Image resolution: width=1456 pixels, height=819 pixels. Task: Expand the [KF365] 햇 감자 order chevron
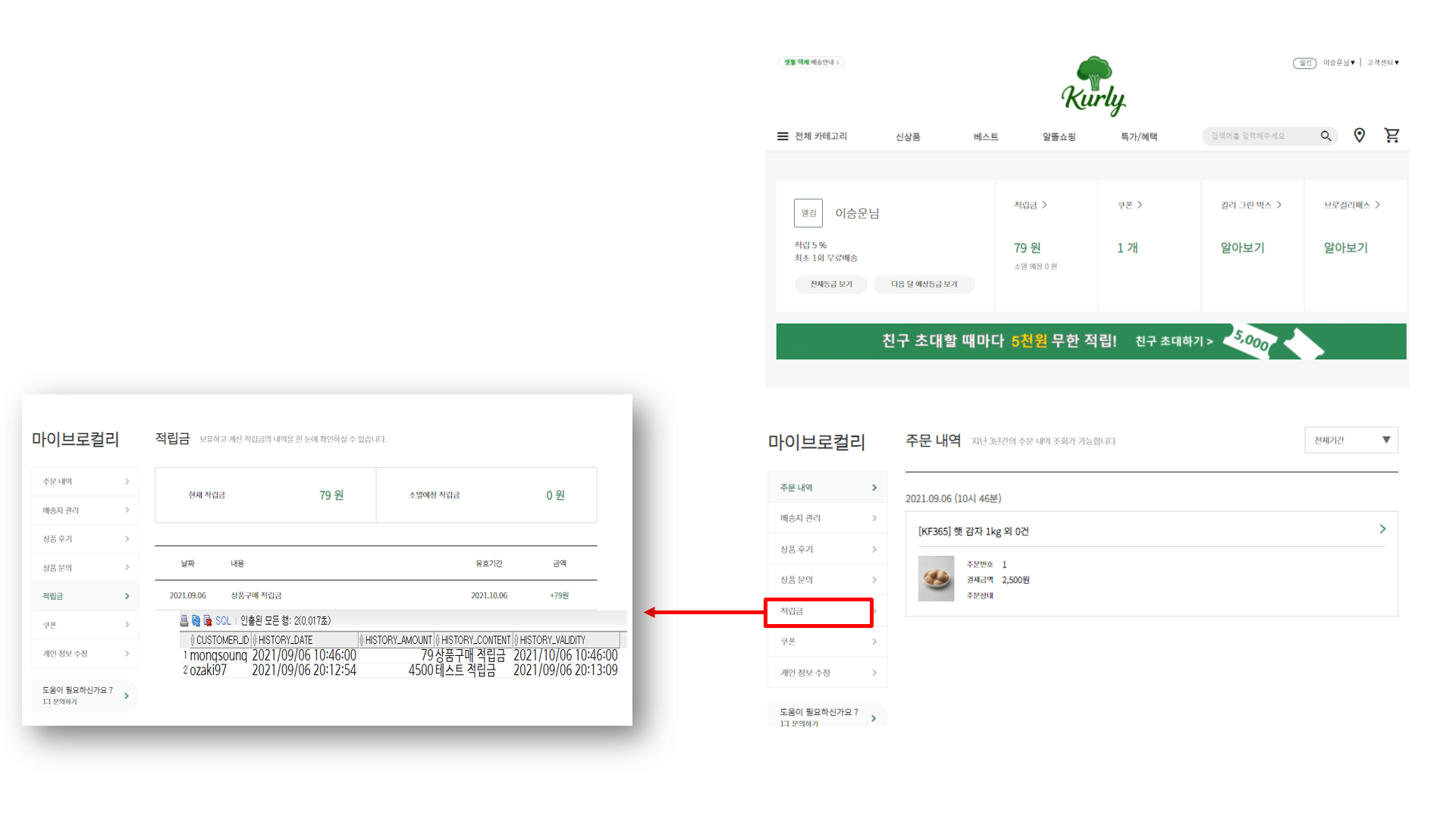(x=1382, y=529)
